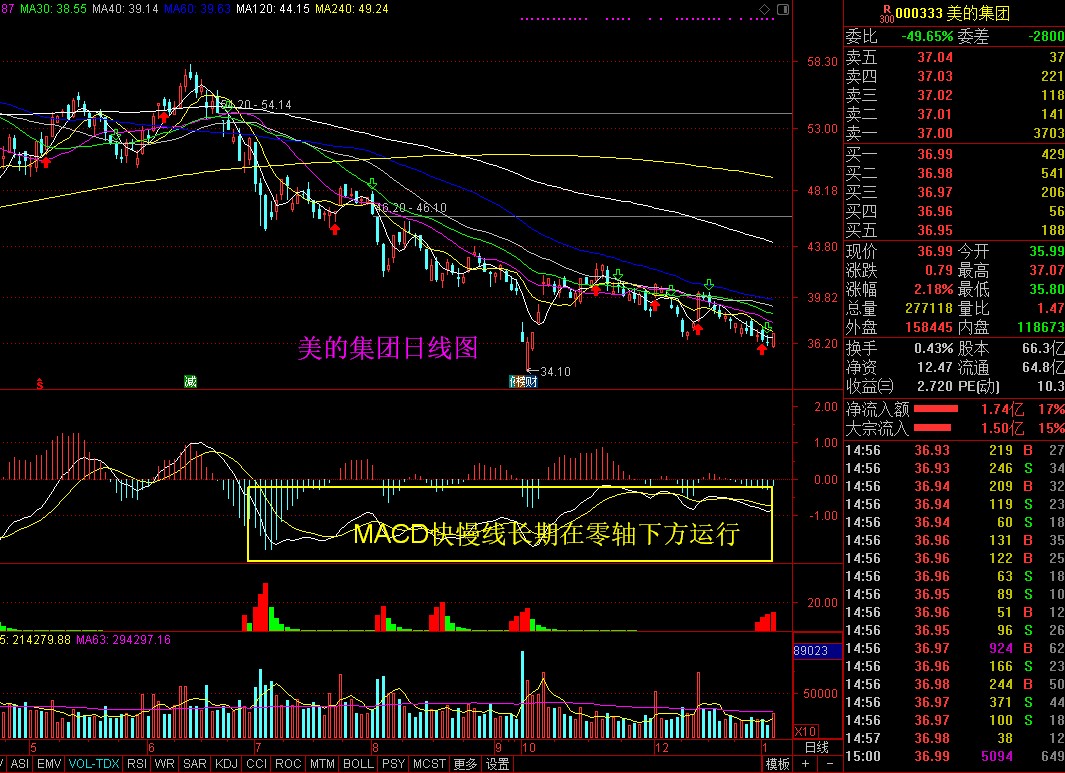Select the 卖一 37.00 ask row
Image resolution: width=1065 pixels, height=773 pixels.
[954, 133]
